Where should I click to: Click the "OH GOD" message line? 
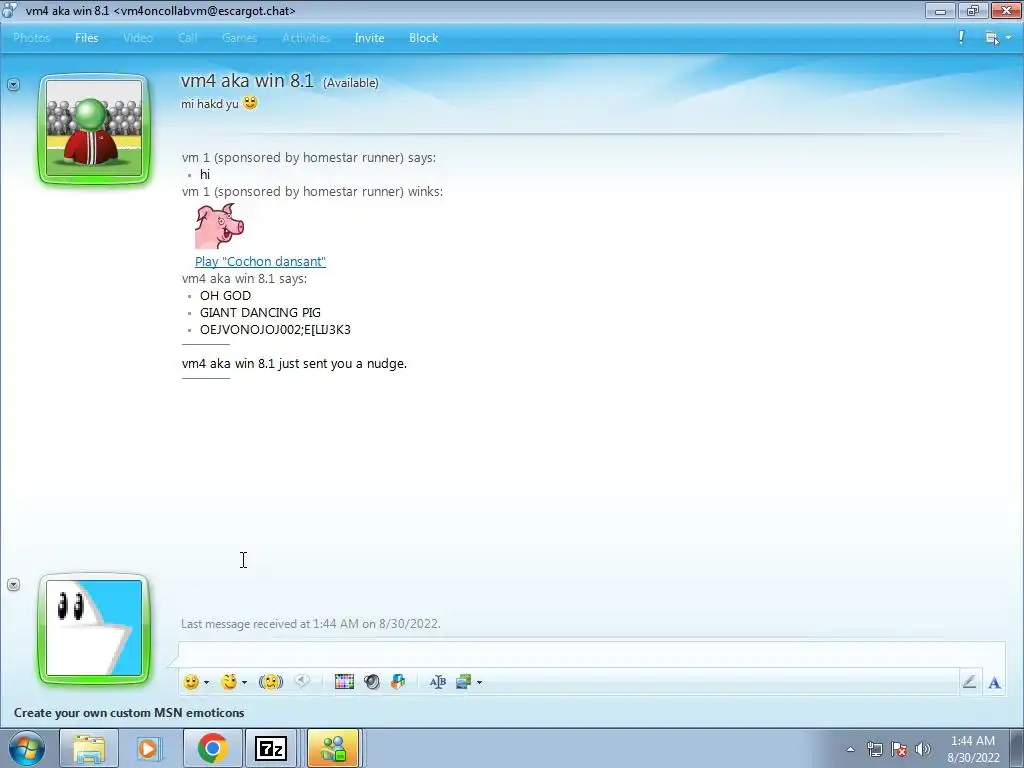(x=225, y=295)
